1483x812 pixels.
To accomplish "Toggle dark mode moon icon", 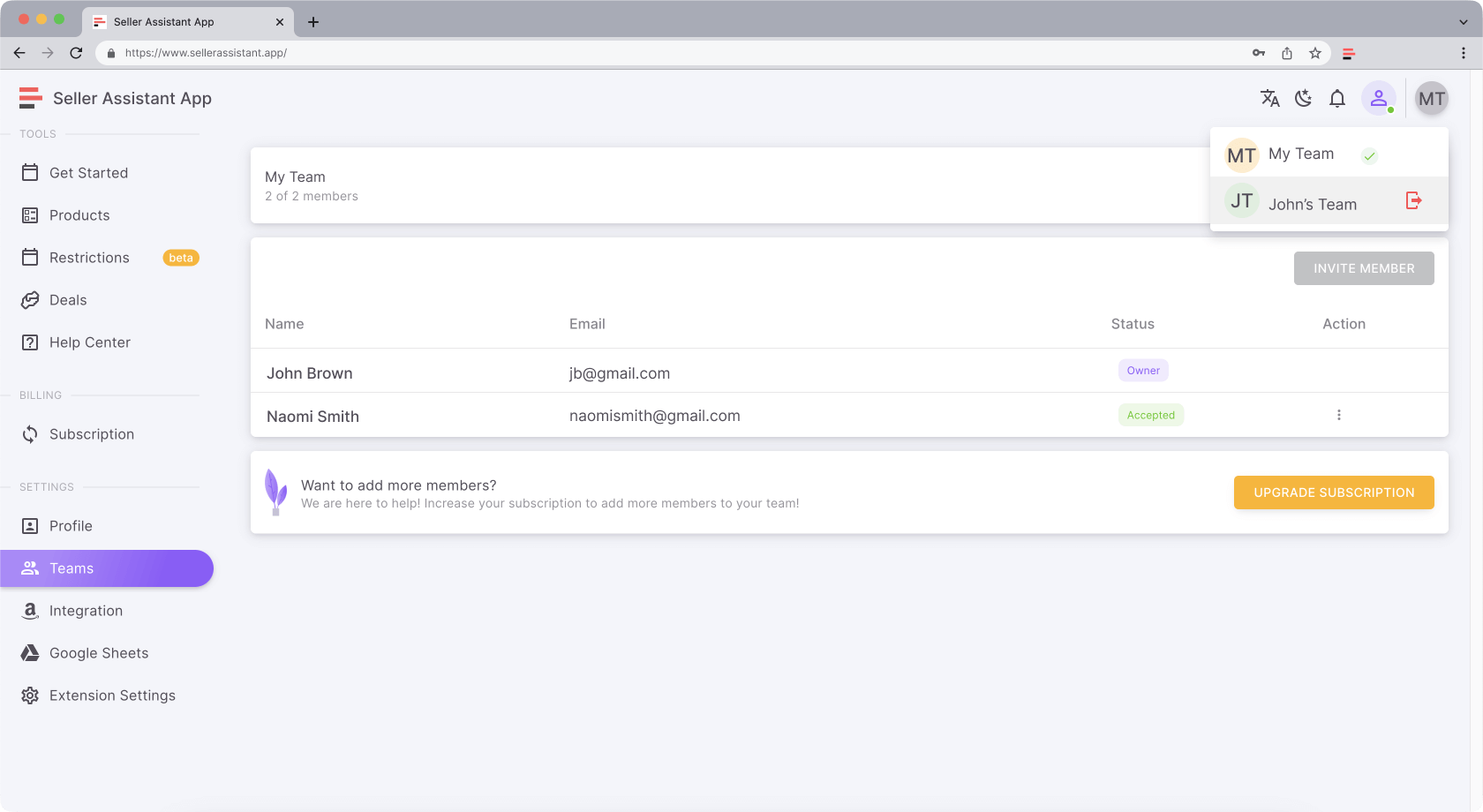I will [1303, 99].
